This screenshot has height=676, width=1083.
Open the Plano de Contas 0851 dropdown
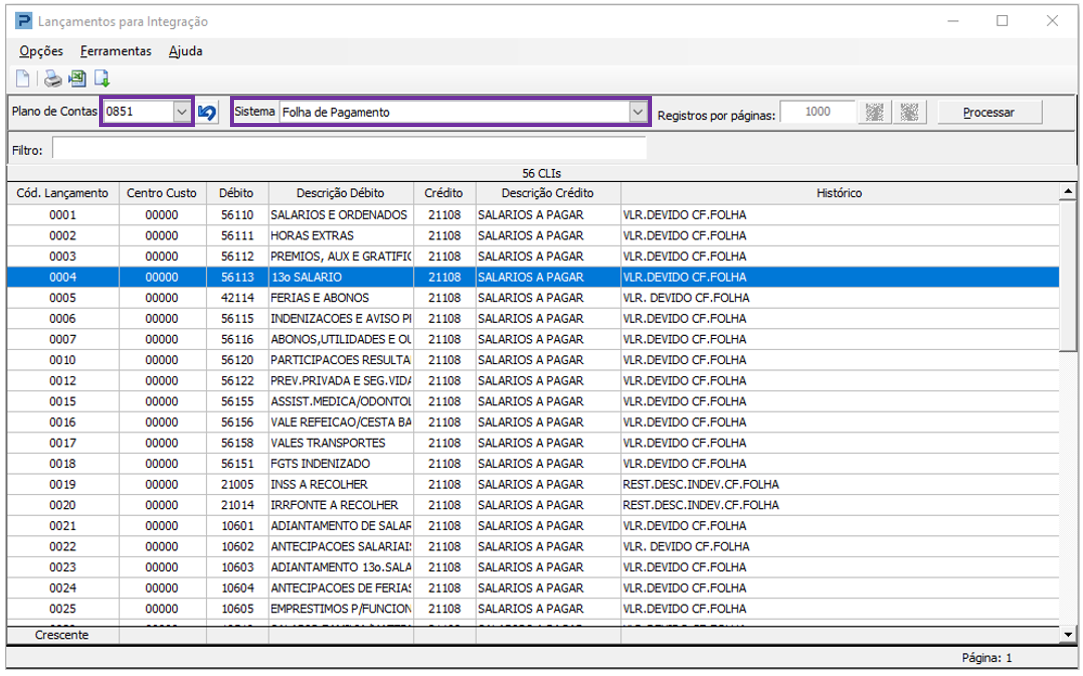coord(182,112)
